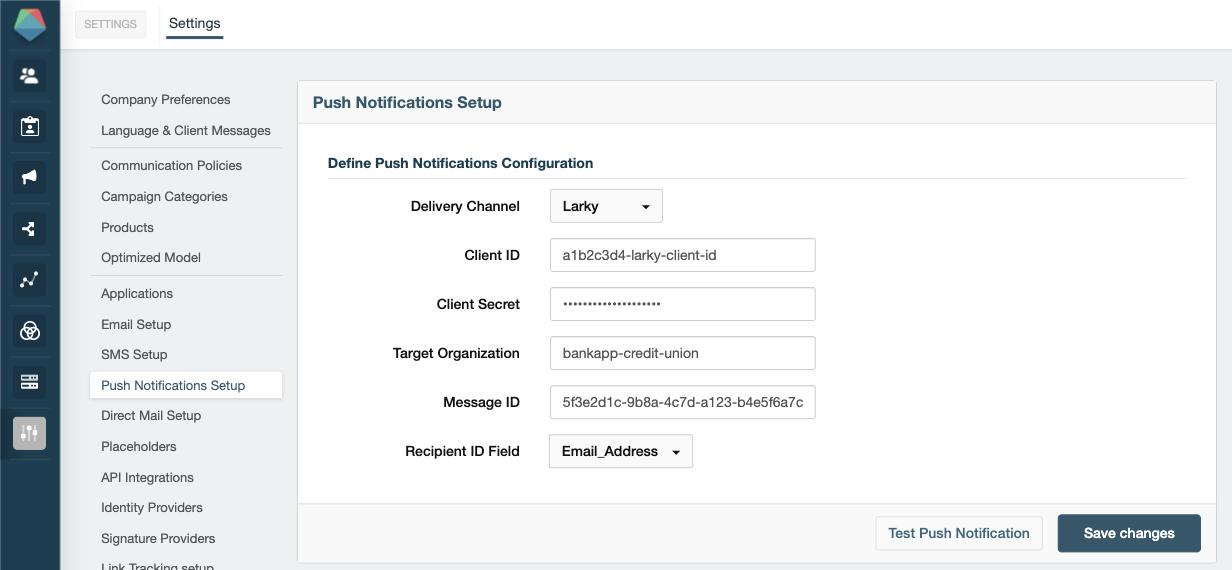Click into the Target Organization field
The height and width of the screenshot is (570, 1232).
tap(683, 353)
